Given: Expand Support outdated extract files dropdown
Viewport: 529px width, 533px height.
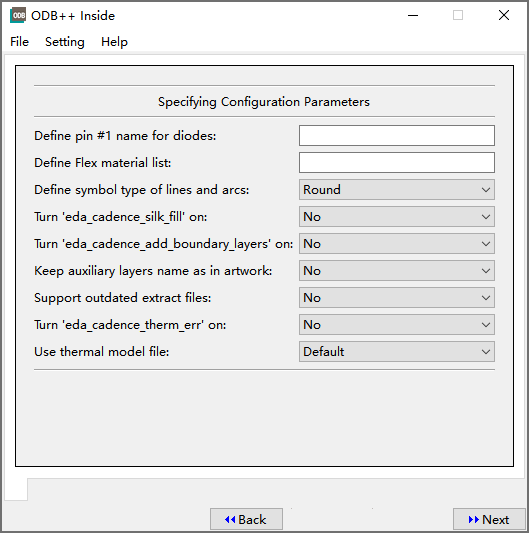Looking at the screenshot, I should [x=397, y=297].
